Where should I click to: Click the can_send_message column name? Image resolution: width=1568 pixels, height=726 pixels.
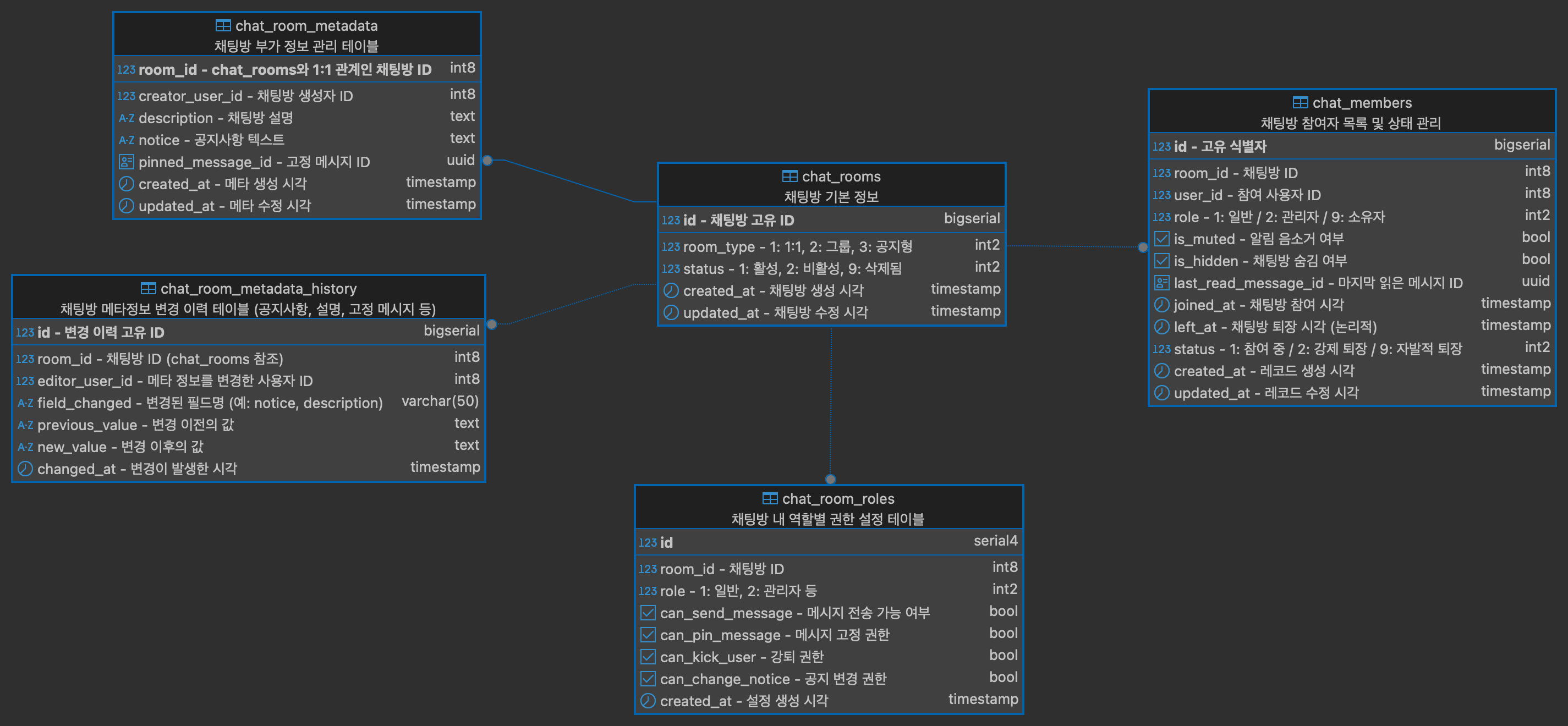726,613
